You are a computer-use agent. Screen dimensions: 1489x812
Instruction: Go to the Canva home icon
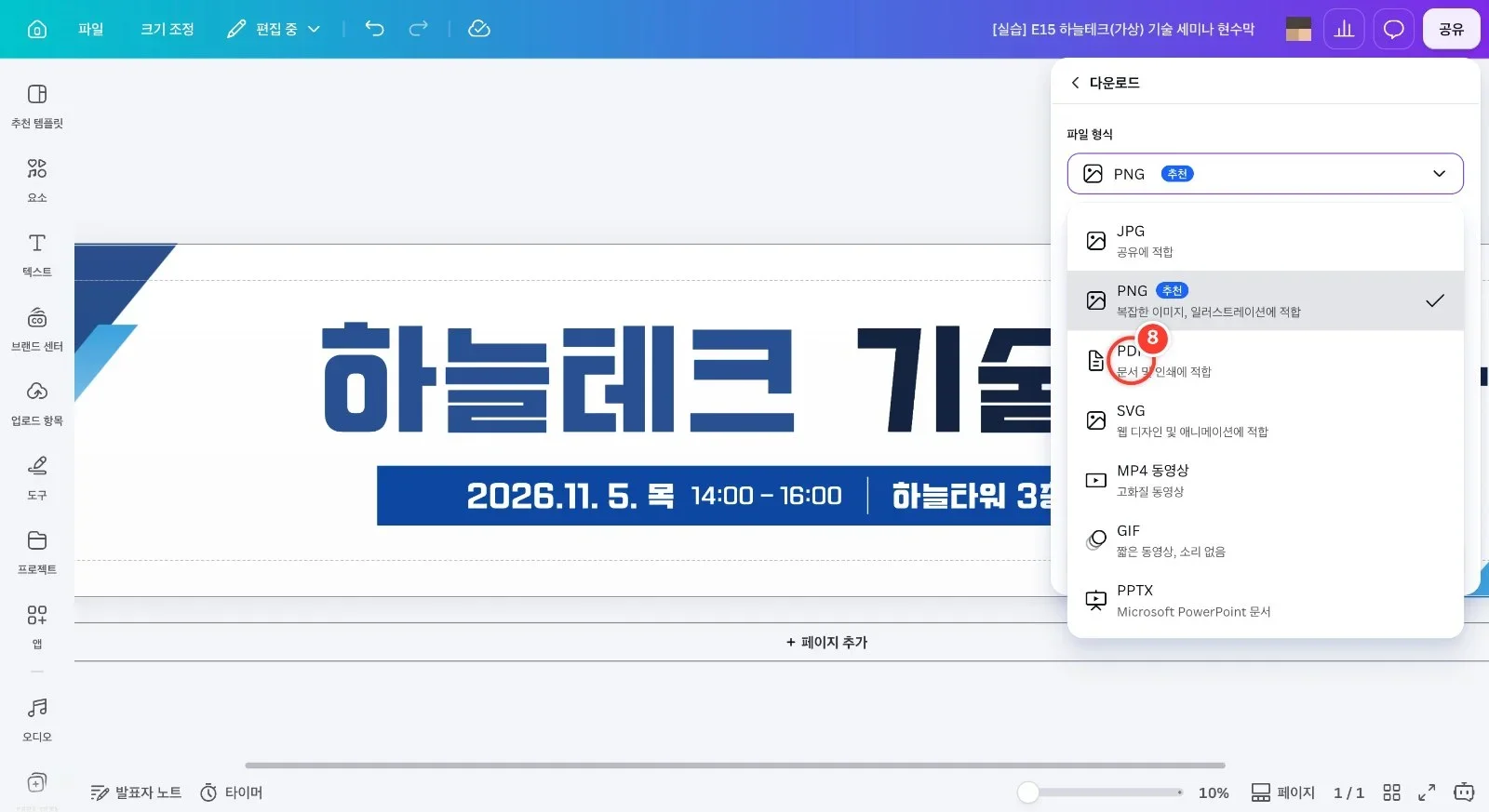pyautogui.click(x=37, y=29)
